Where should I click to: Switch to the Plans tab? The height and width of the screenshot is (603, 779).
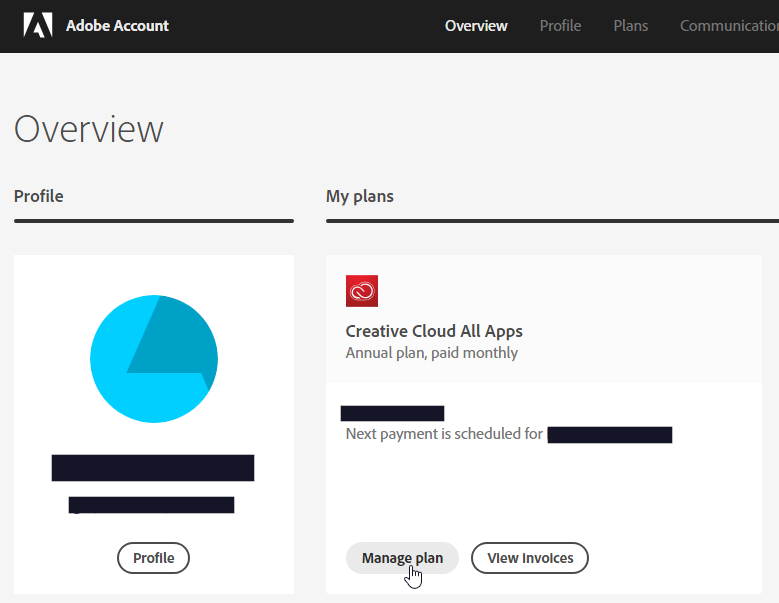tap(630, 26)
